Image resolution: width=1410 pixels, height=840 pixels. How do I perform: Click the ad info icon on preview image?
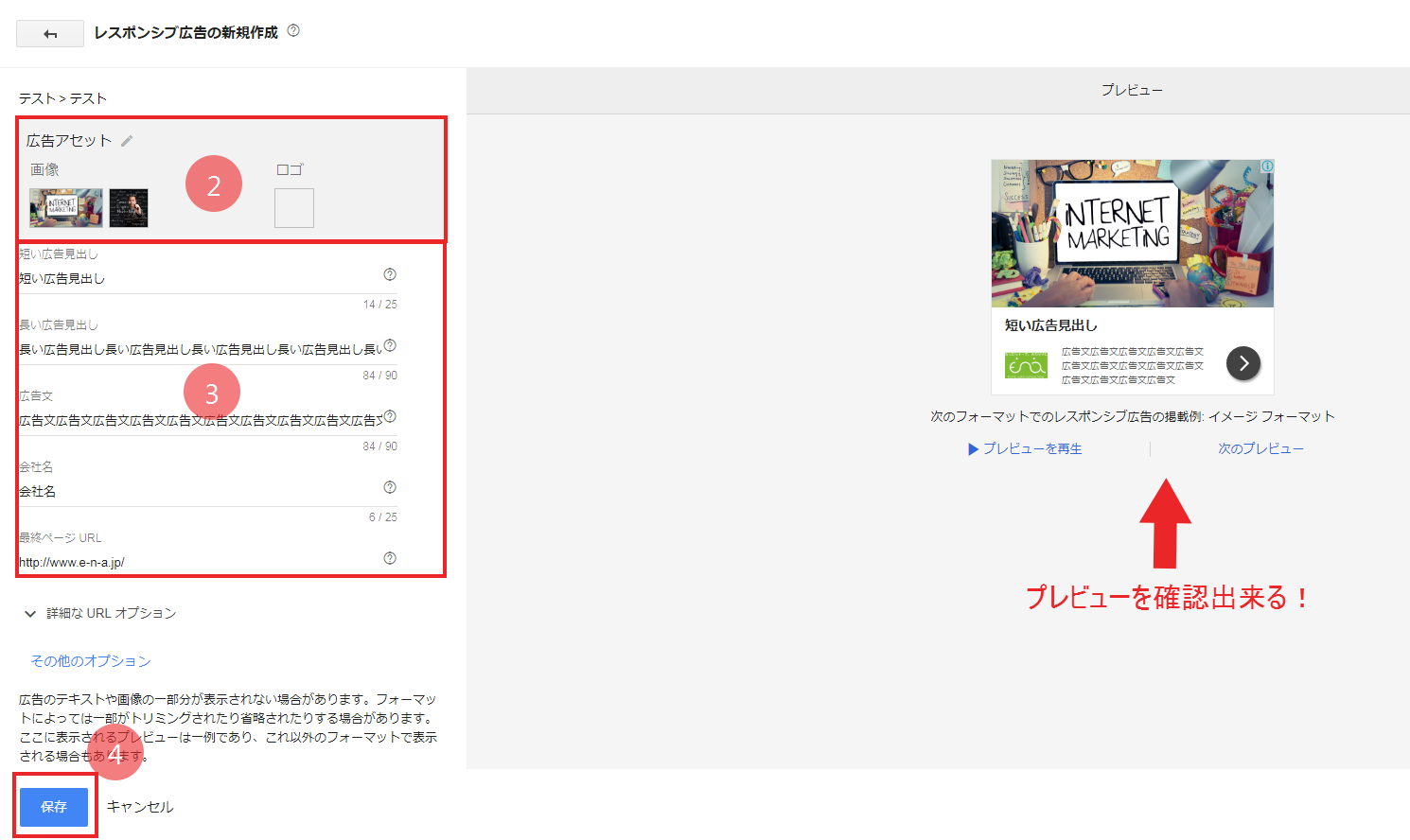click(x=1267, y=166)
